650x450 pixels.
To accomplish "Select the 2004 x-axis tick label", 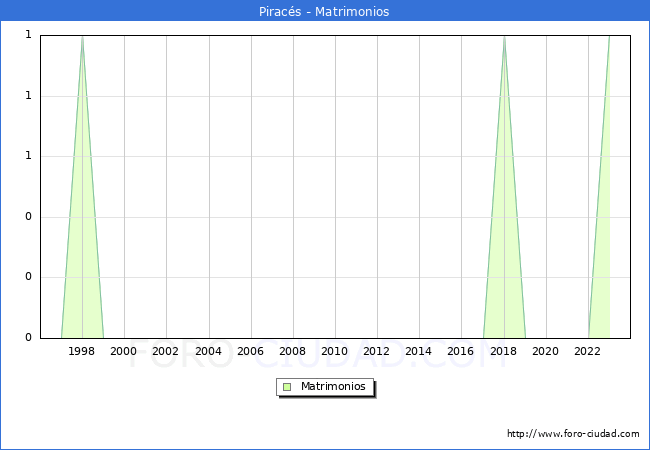I will point(208,351).
